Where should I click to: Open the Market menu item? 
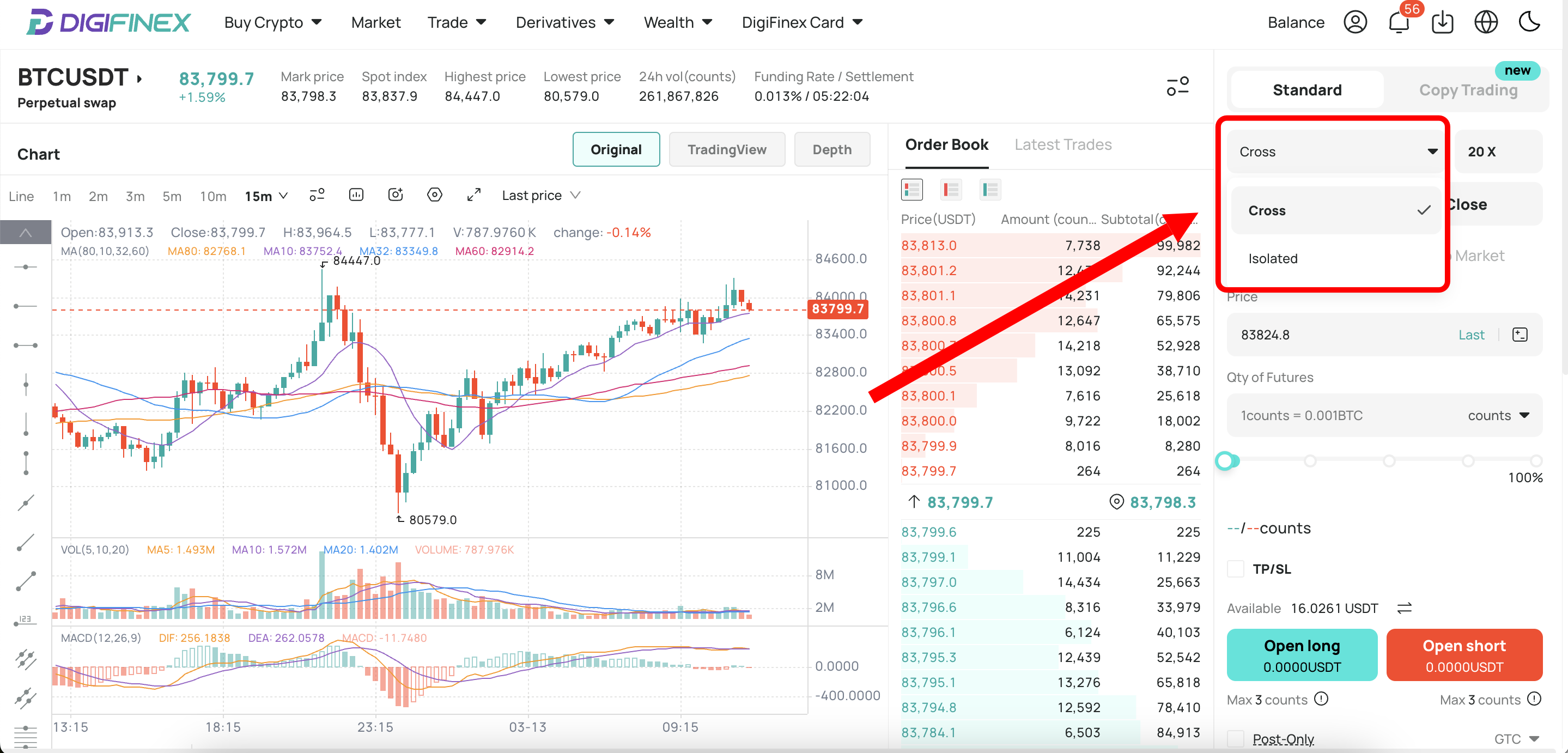(375, 22)
